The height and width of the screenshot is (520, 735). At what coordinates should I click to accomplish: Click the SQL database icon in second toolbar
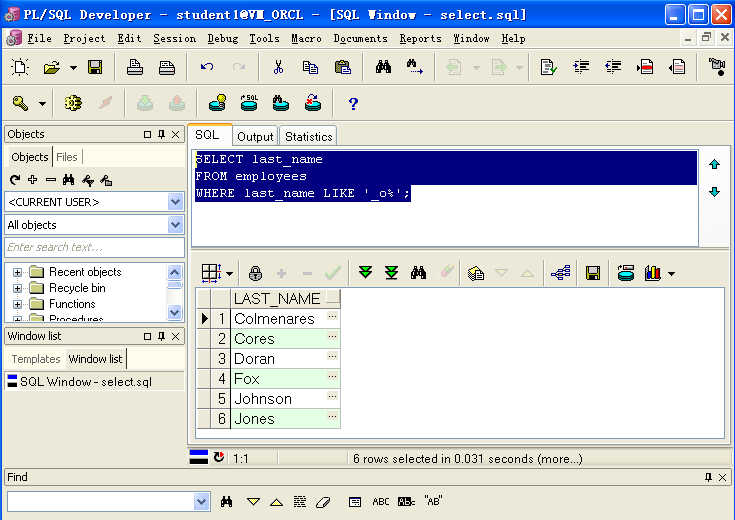249,103
